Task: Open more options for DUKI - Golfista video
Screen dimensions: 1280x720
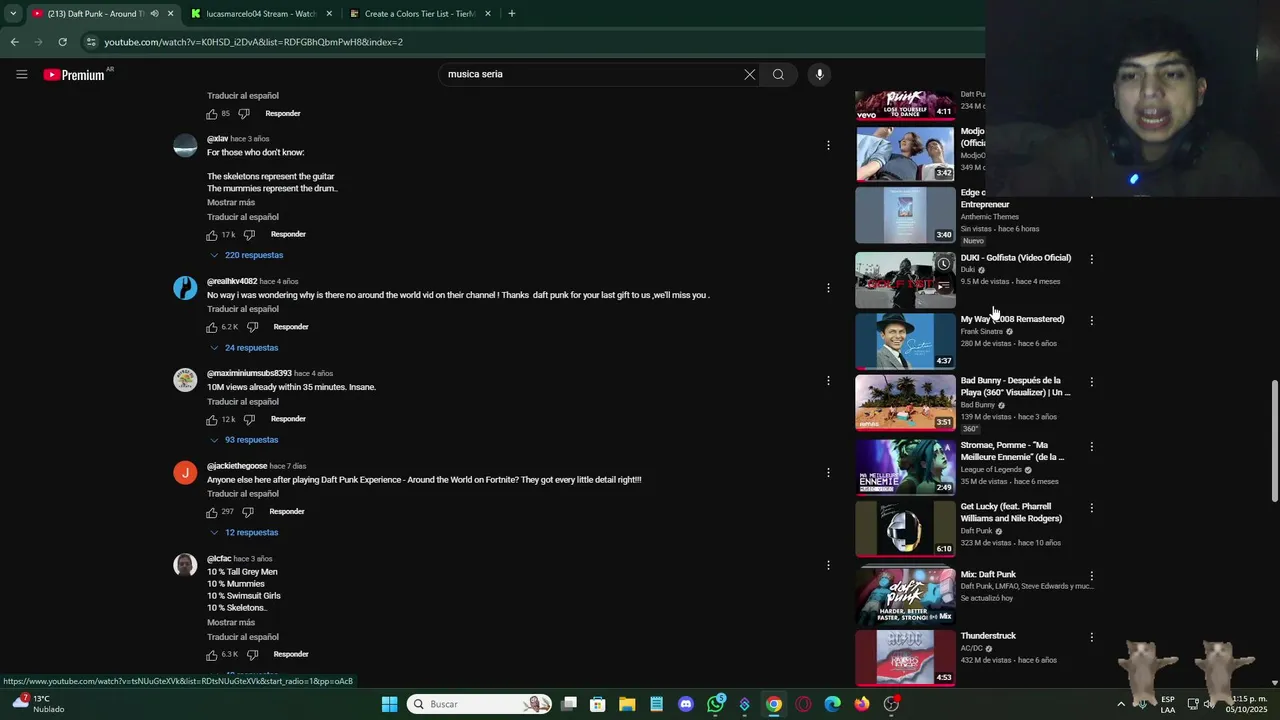Action: (x=1091, y=259)
